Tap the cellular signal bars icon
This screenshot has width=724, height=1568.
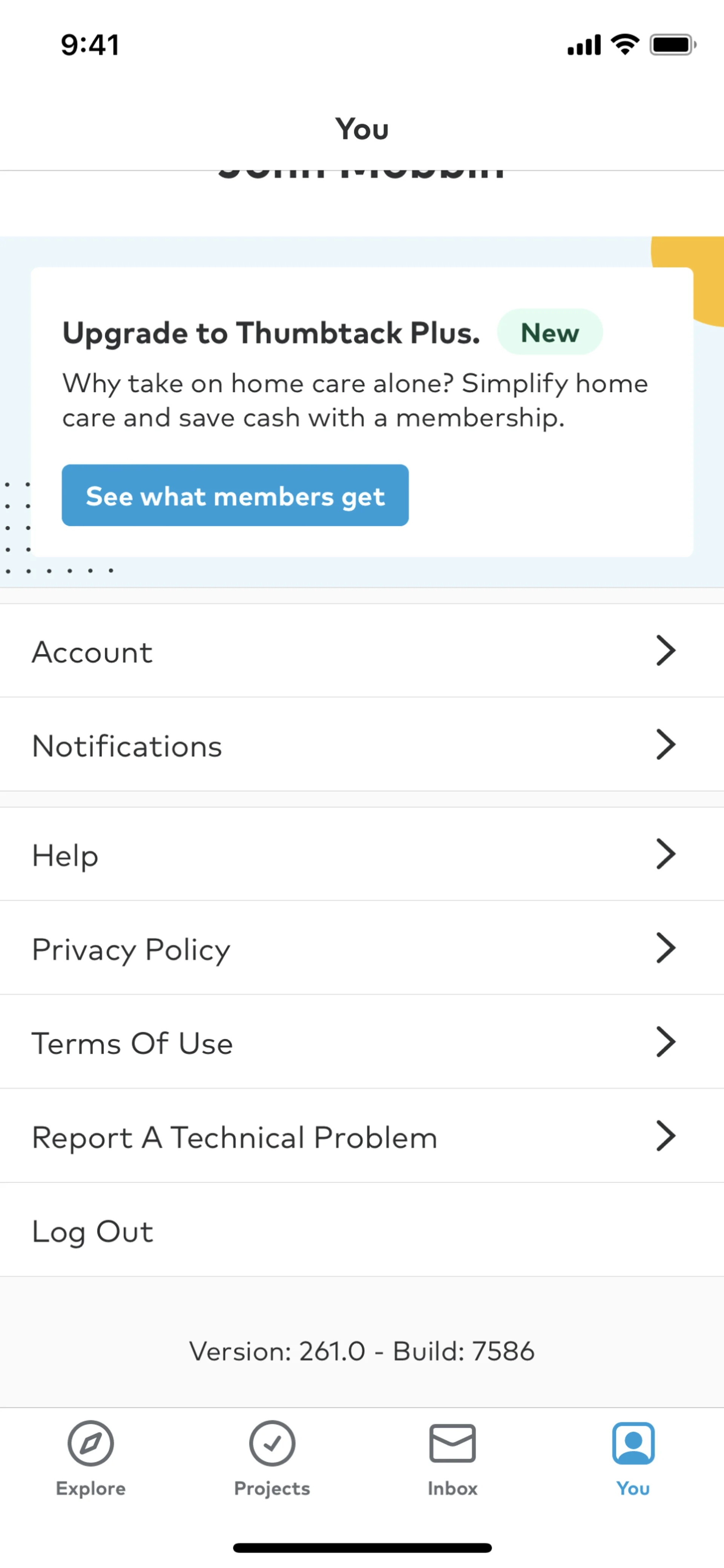[x=584, y=45]
